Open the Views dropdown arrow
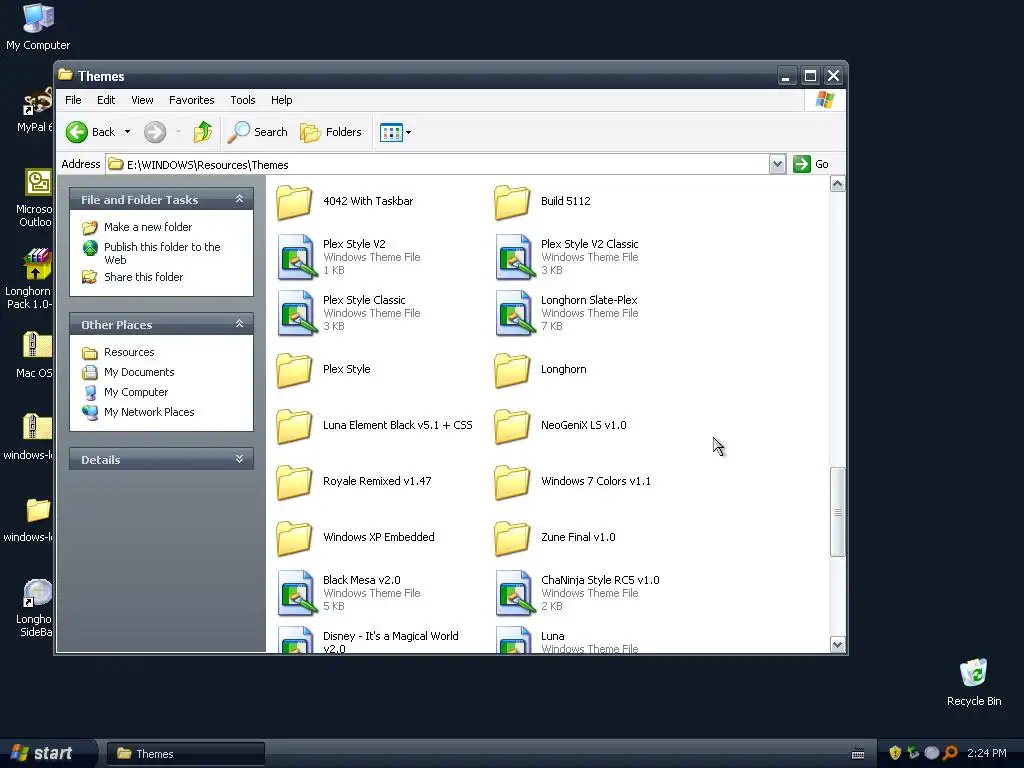Screen dimensions: 1024x768 (x=409, y=133)
